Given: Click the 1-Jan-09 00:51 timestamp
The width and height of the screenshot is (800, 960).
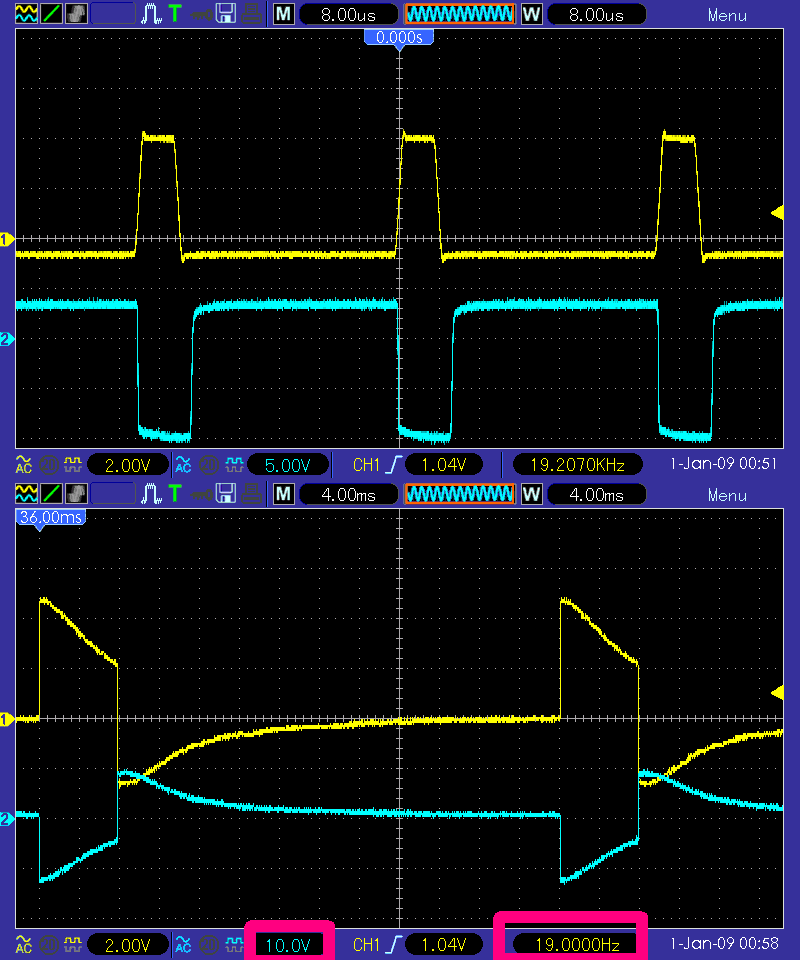Looking at the screenshot, I should [x=723, y=464].
